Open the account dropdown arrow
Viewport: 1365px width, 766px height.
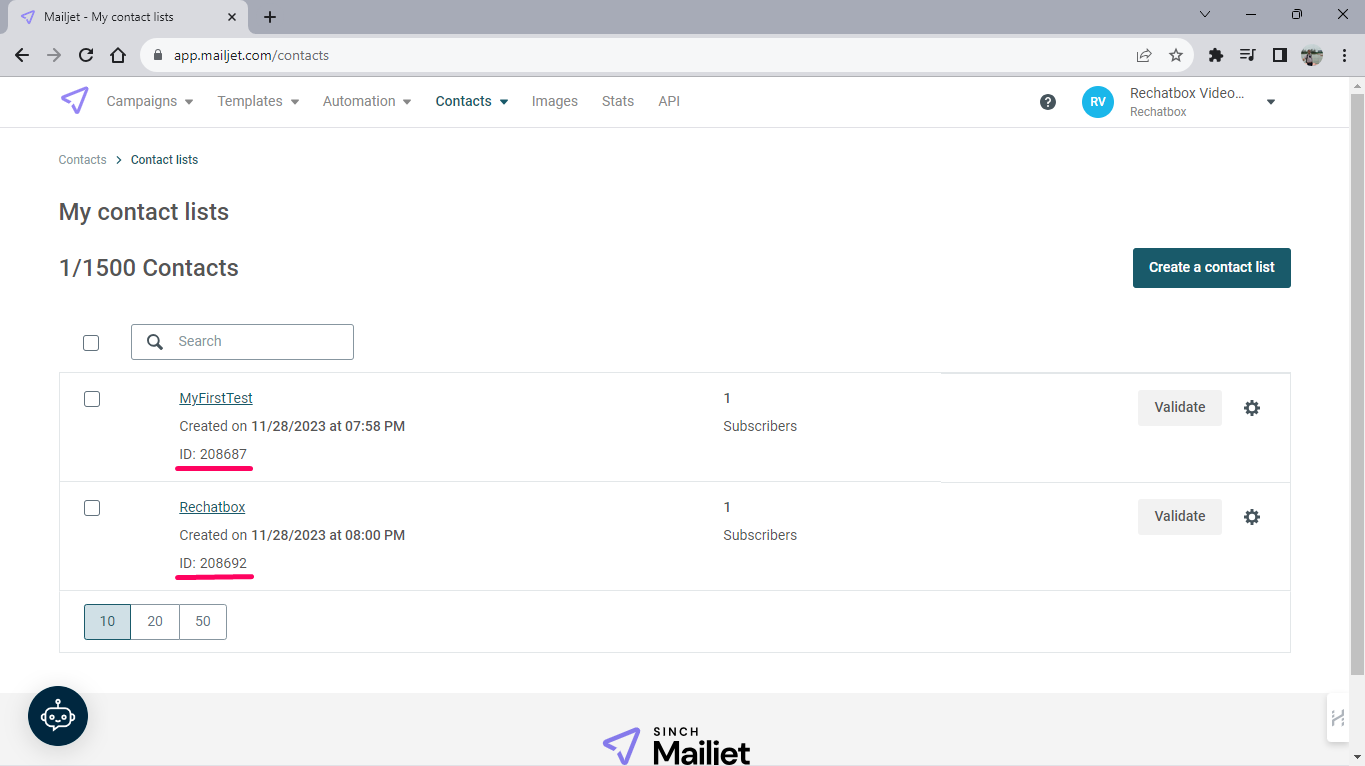(x=1271, y=102)
